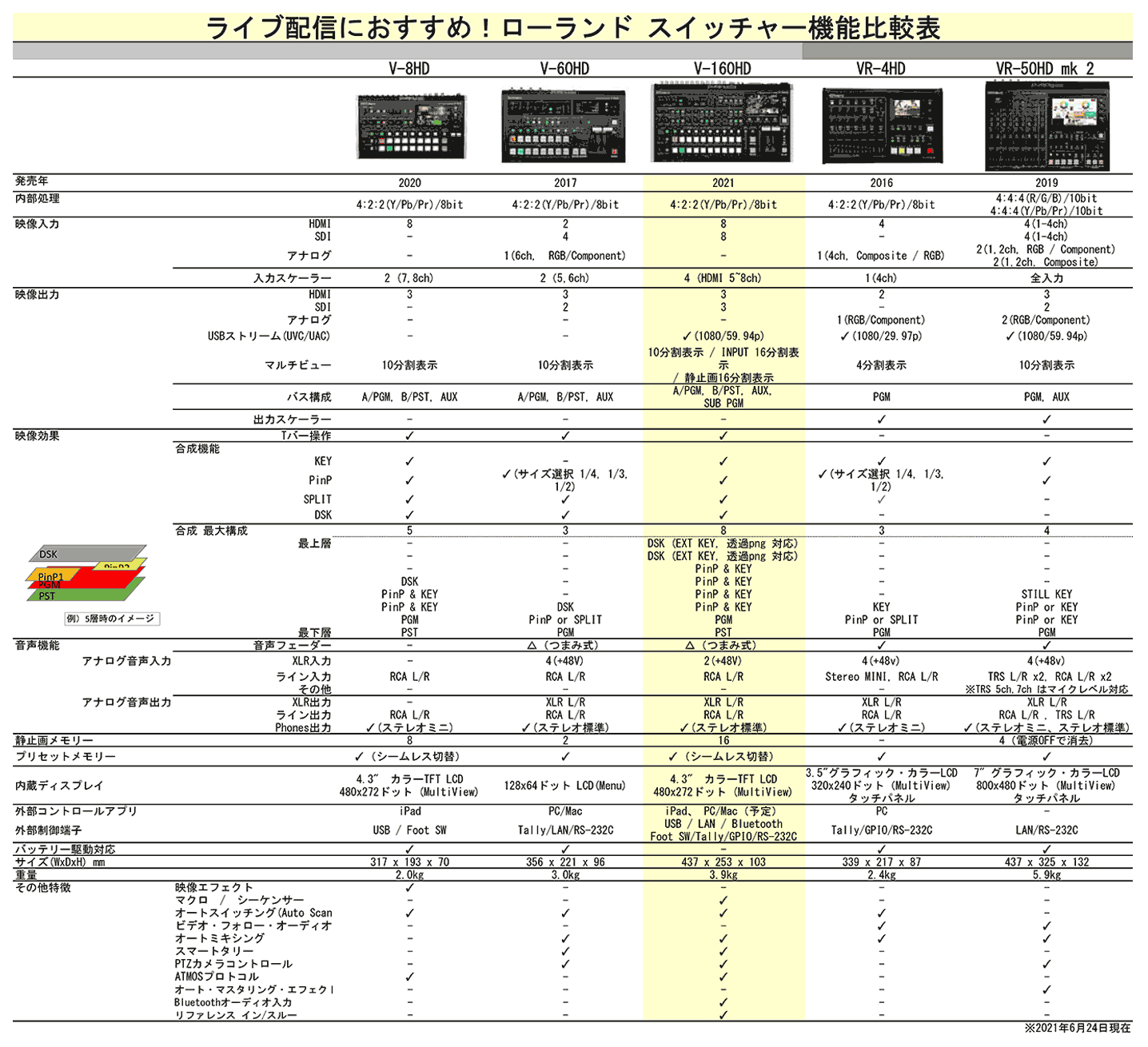Select the V-60HD column header
The image size is (1148, 1047).
(564, 69)
